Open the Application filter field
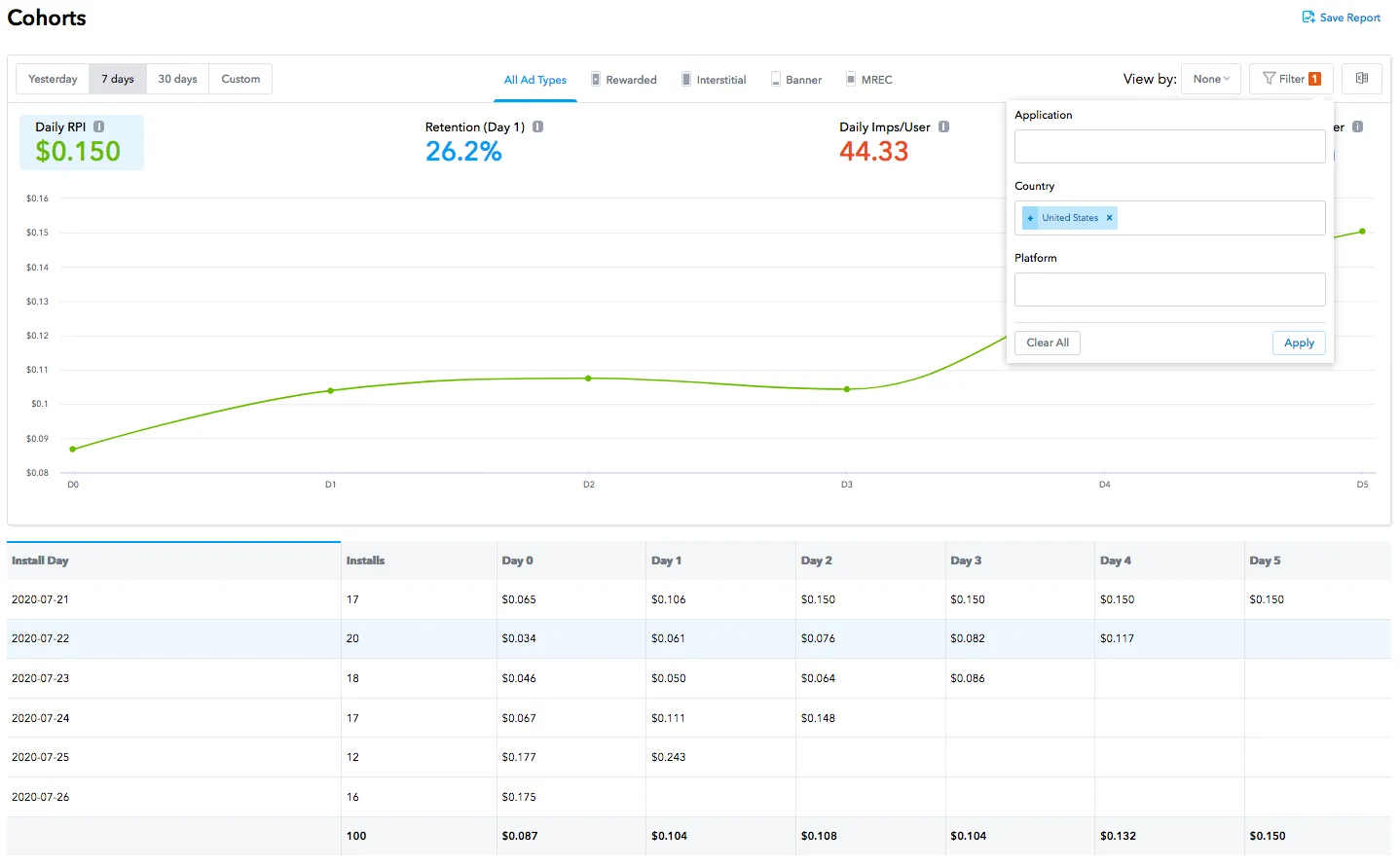The height and width of the screenshot is (867, 1400). coord(1168,146)
